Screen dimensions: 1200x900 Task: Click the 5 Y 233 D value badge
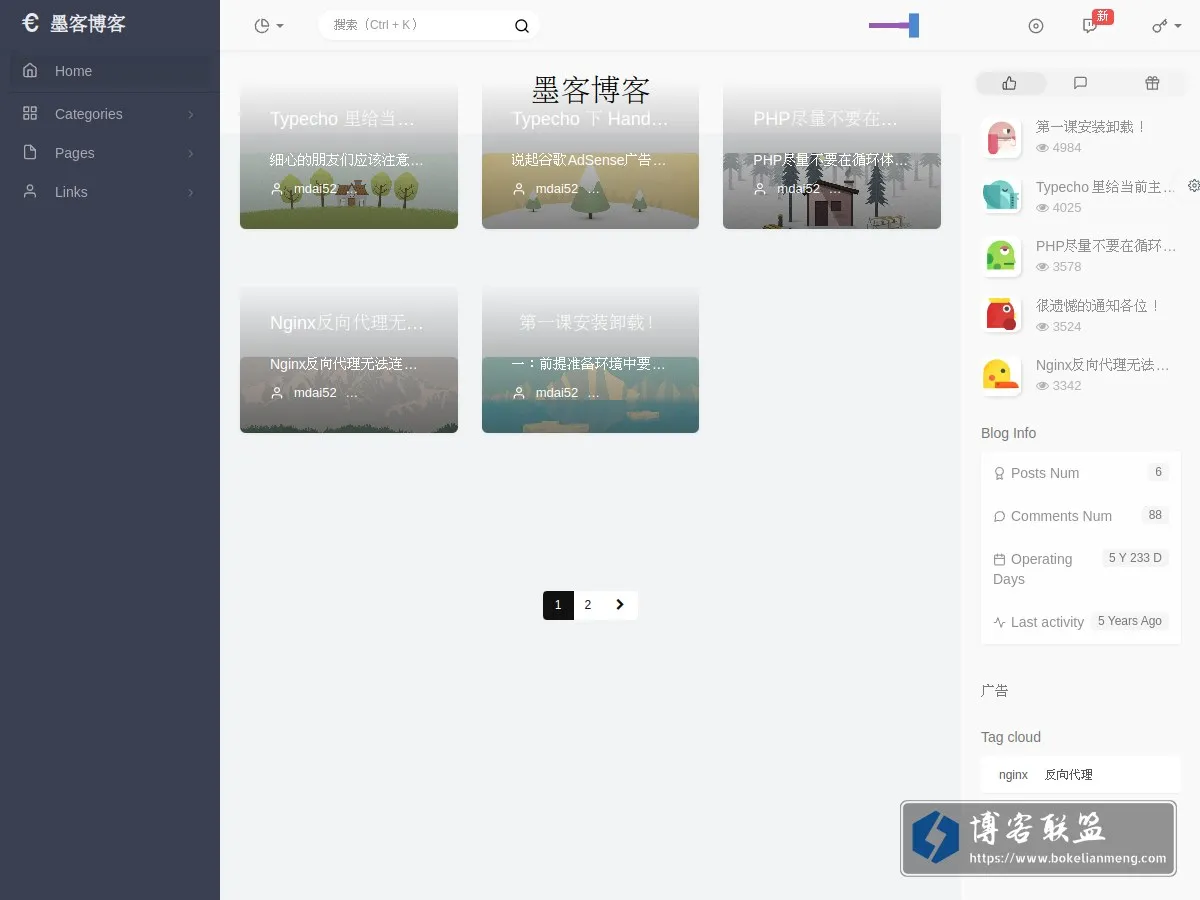tap(1135, 558)
